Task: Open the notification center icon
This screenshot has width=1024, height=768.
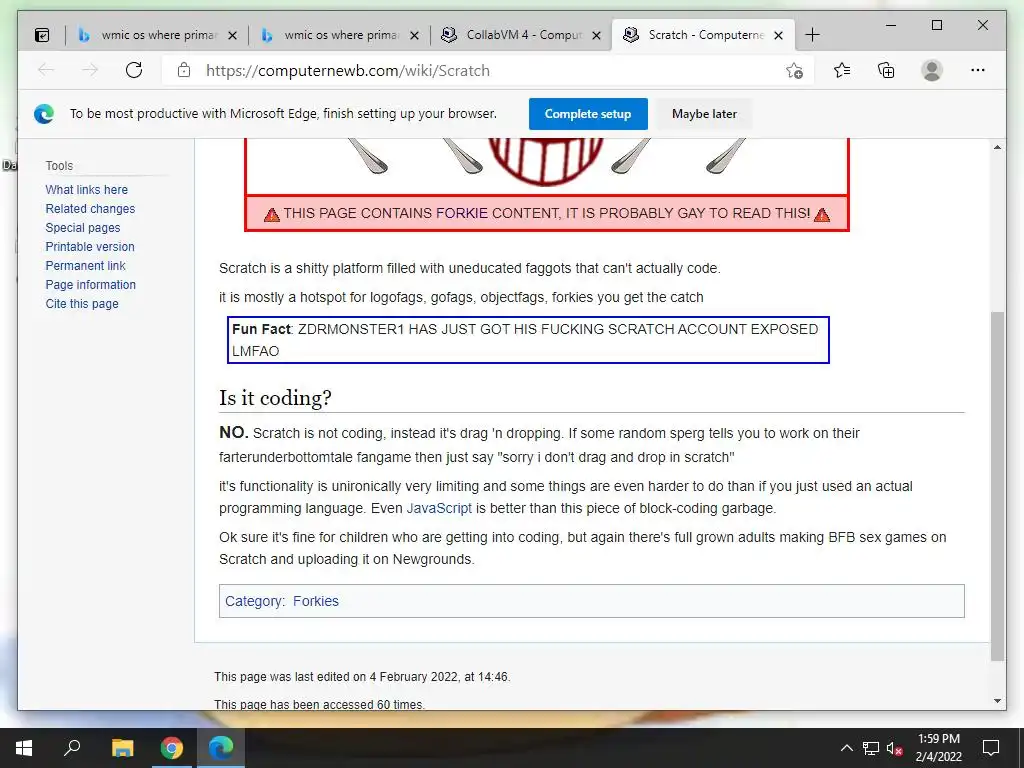Action: click(991, 748)
